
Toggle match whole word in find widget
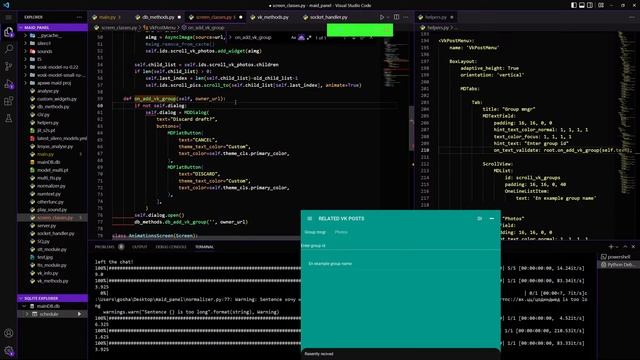pos(301,38)
